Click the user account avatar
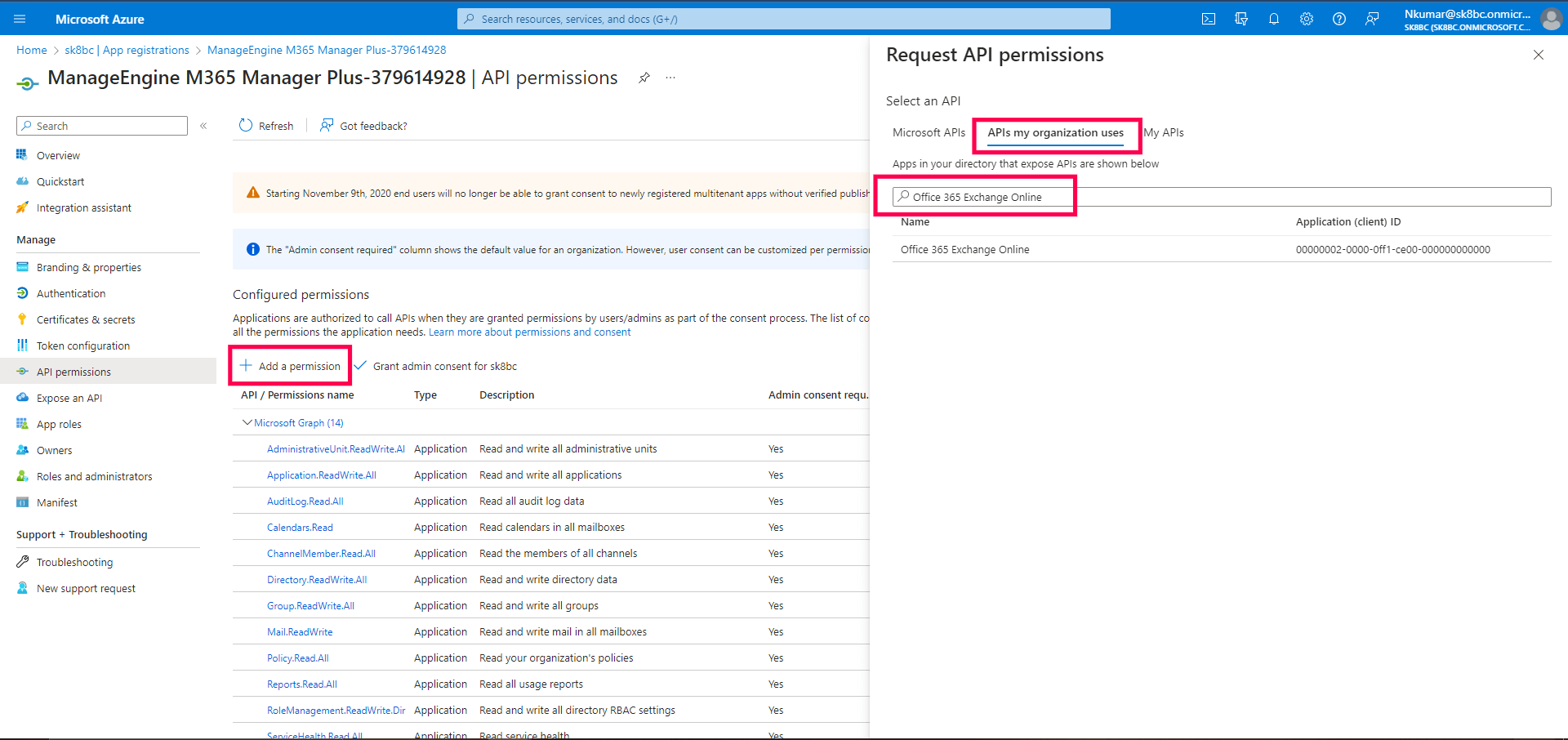 pyautogui.click(x=1550, y=19)
